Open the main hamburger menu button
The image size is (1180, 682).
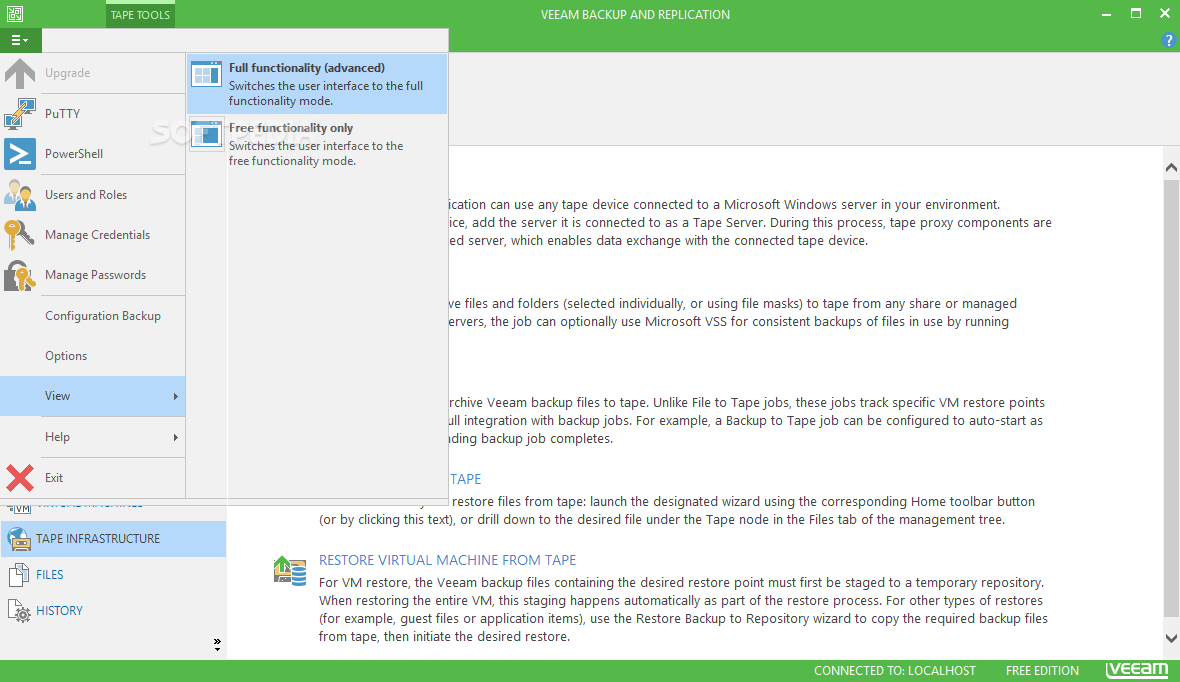[20, 40]
